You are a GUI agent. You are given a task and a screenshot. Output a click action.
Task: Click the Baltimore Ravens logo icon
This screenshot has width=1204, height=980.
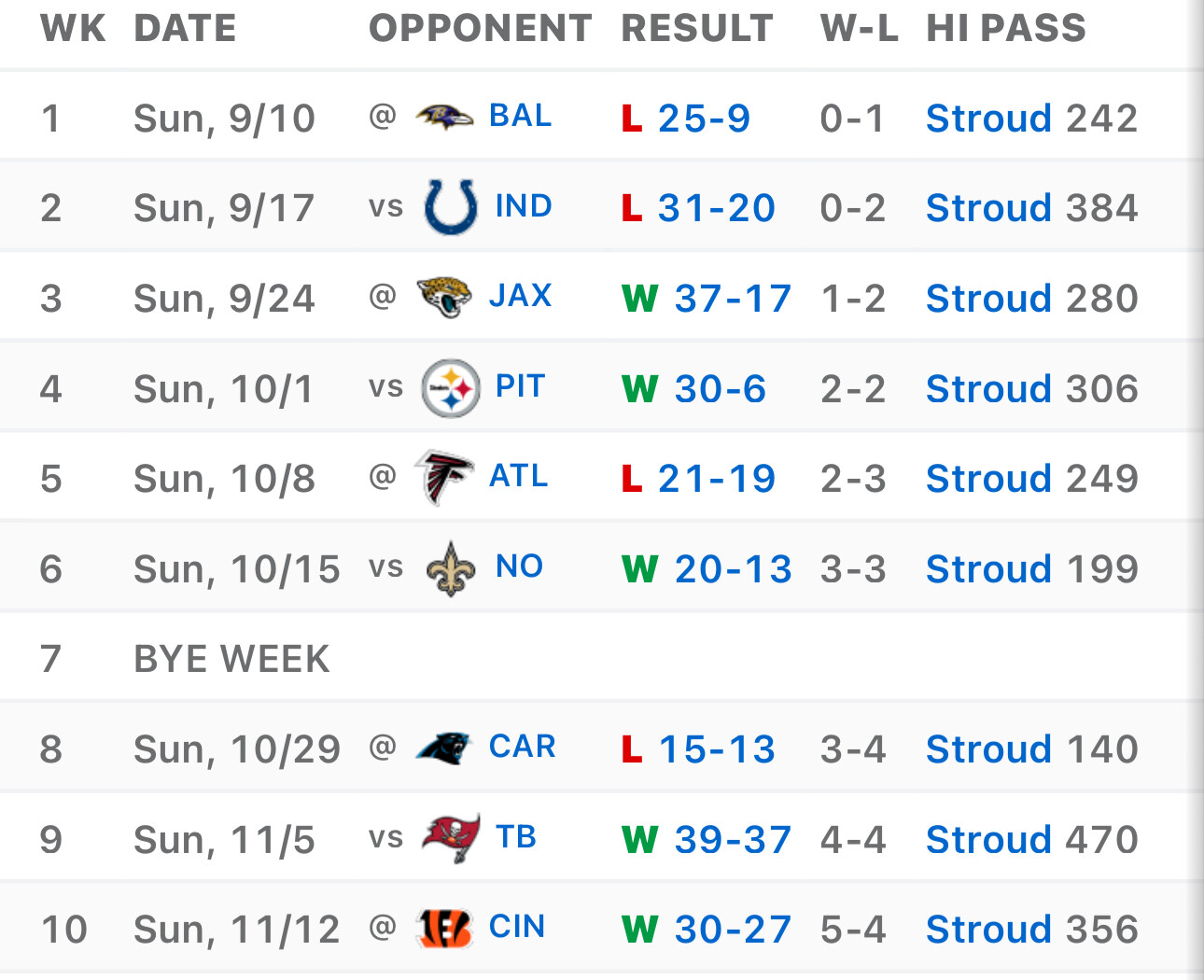444,117
